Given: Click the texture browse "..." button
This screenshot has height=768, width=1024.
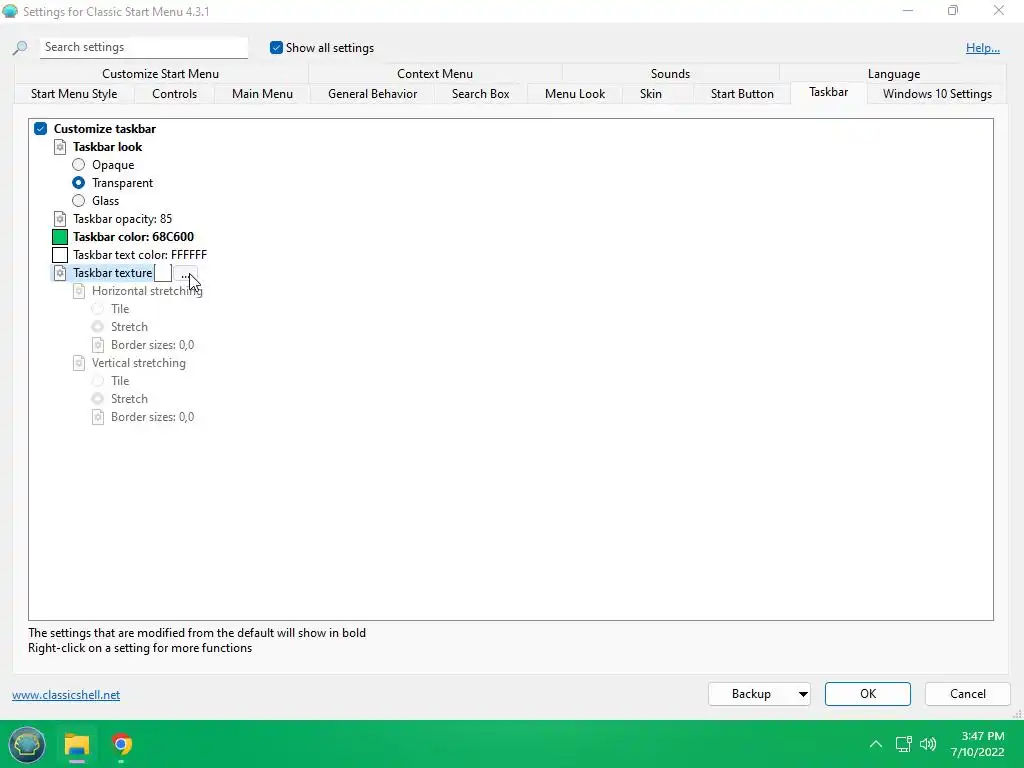Looking at the screenshot, I should (x=185, y=273).
